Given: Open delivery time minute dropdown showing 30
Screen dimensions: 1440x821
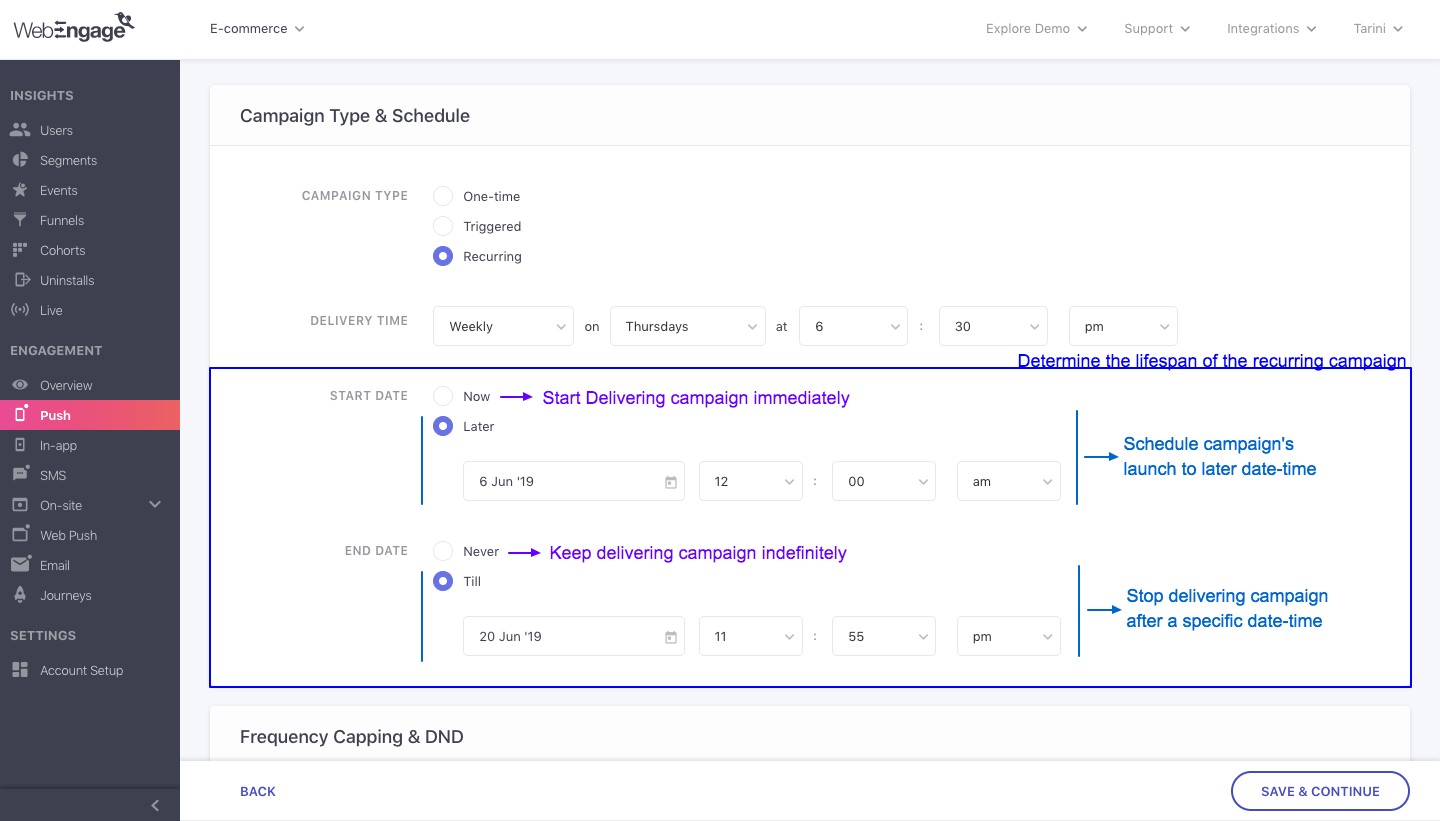Looking at the screenshot, I should [993, 326].
